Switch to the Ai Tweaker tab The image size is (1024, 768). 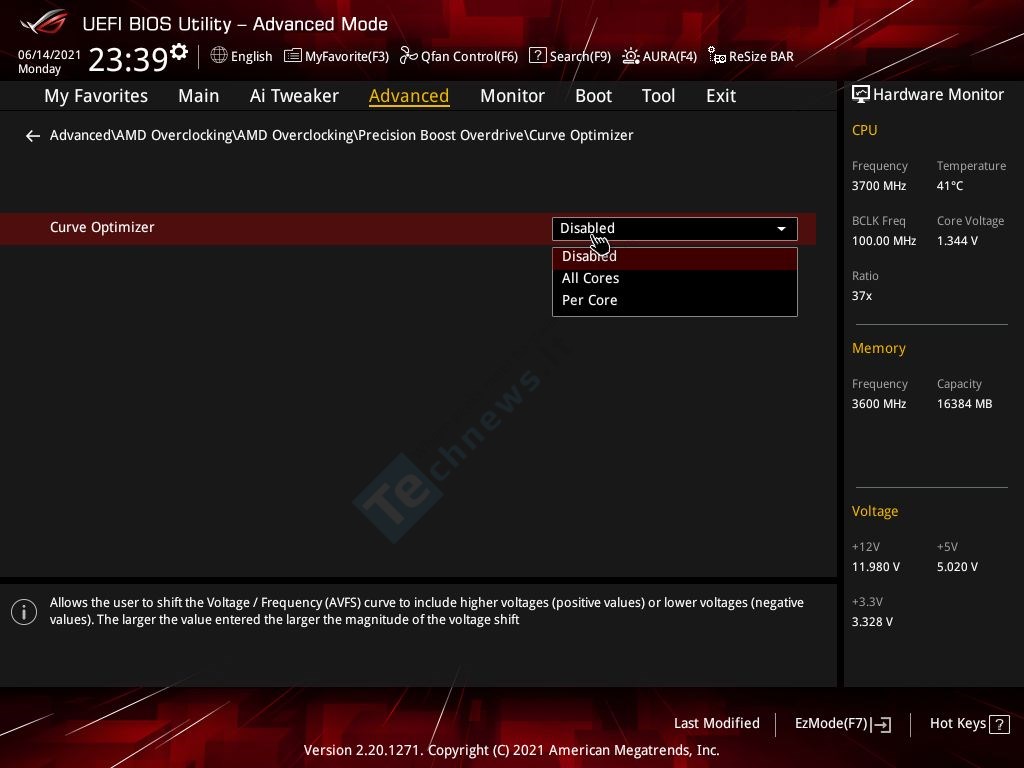click(x=294, y=96)
